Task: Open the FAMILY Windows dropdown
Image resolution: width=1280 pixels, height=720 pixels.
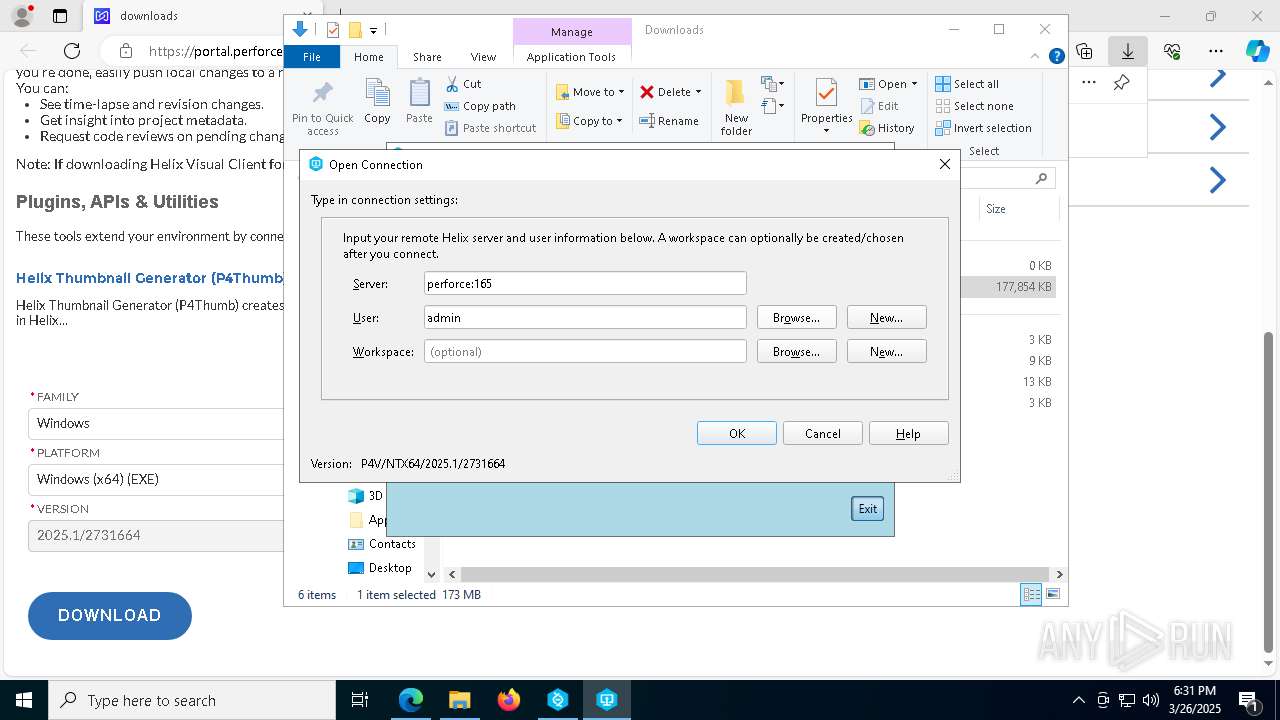Action: pyautogui.click(x=156, y=423)
